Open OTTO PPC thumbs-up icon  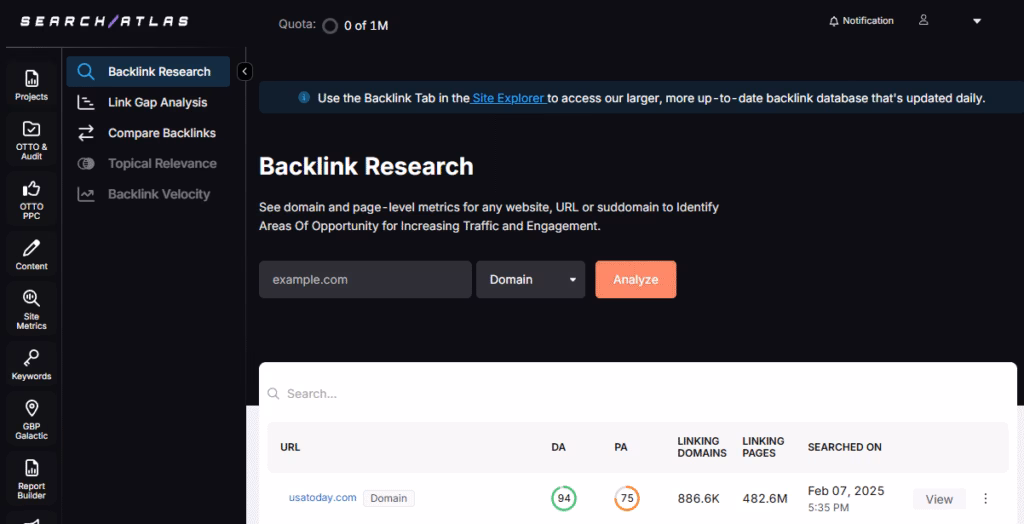pyautogui.click(x=31, y=198)
